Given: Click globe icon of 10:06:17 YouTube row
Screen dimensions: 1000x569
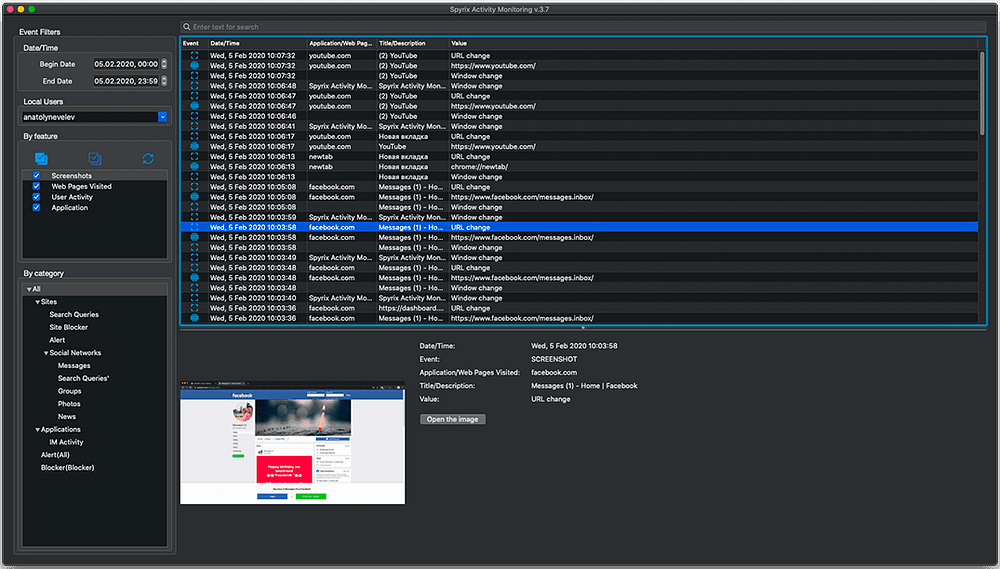Looking at the screenshot, I should pos(194,146).
